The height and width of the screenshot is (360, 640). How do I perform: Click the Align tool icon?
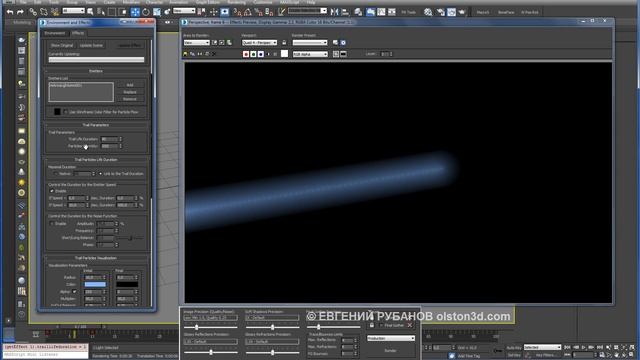click(x=345, y=12)
